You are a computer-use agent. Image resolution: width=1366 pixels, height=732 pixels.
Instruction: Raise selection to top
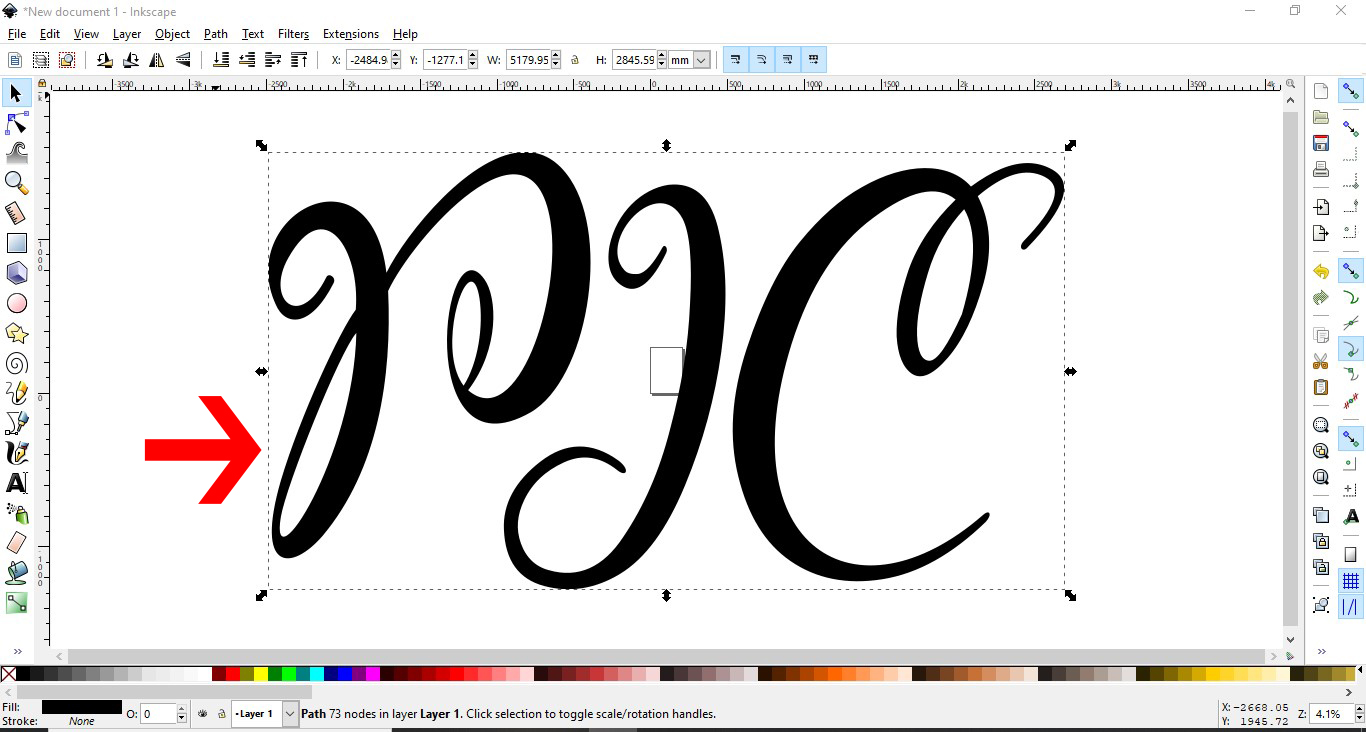point(299,60)
